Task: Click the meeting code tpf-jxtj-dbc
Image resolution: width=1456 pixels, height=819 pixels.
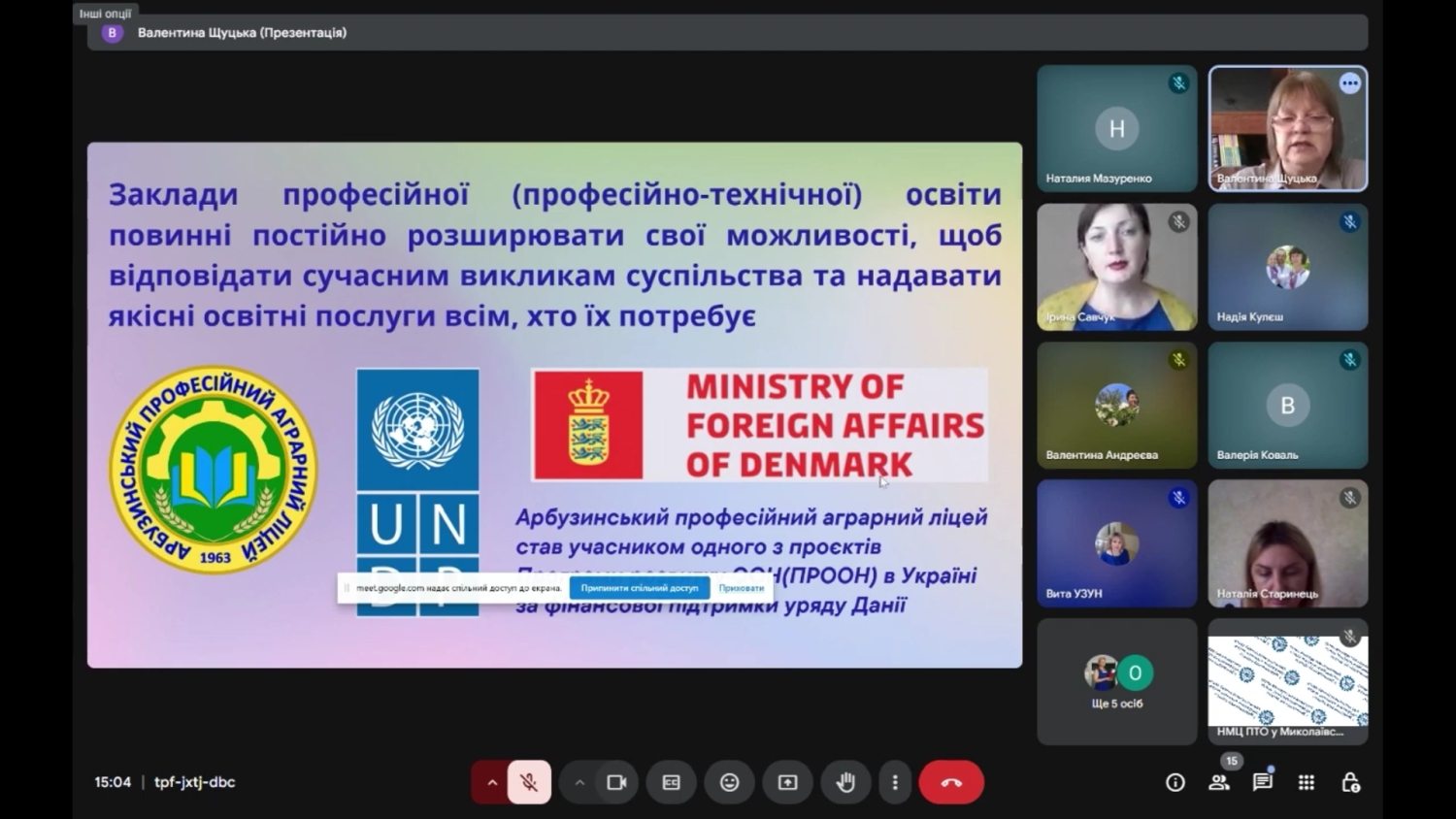Action: click(x=194, y=782)
